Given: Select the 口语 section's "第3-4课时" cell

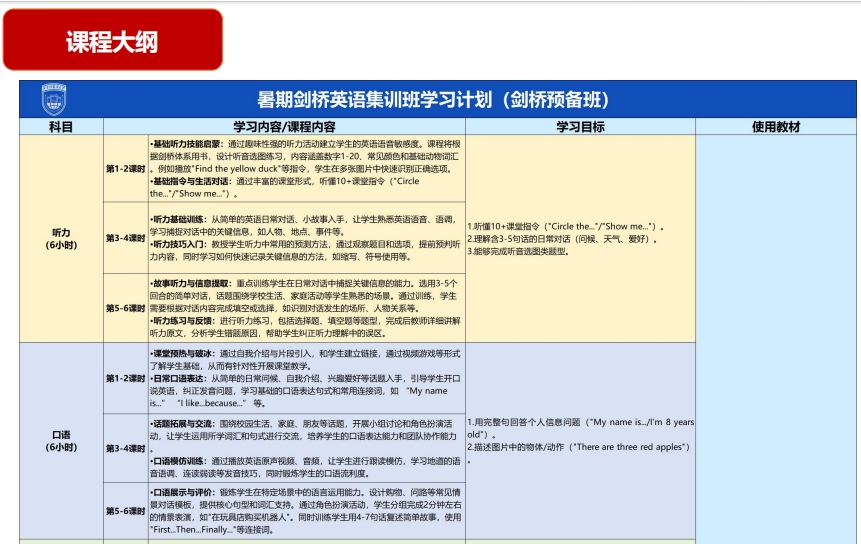Looking at the screenshot, I should [x=125, y=448].
